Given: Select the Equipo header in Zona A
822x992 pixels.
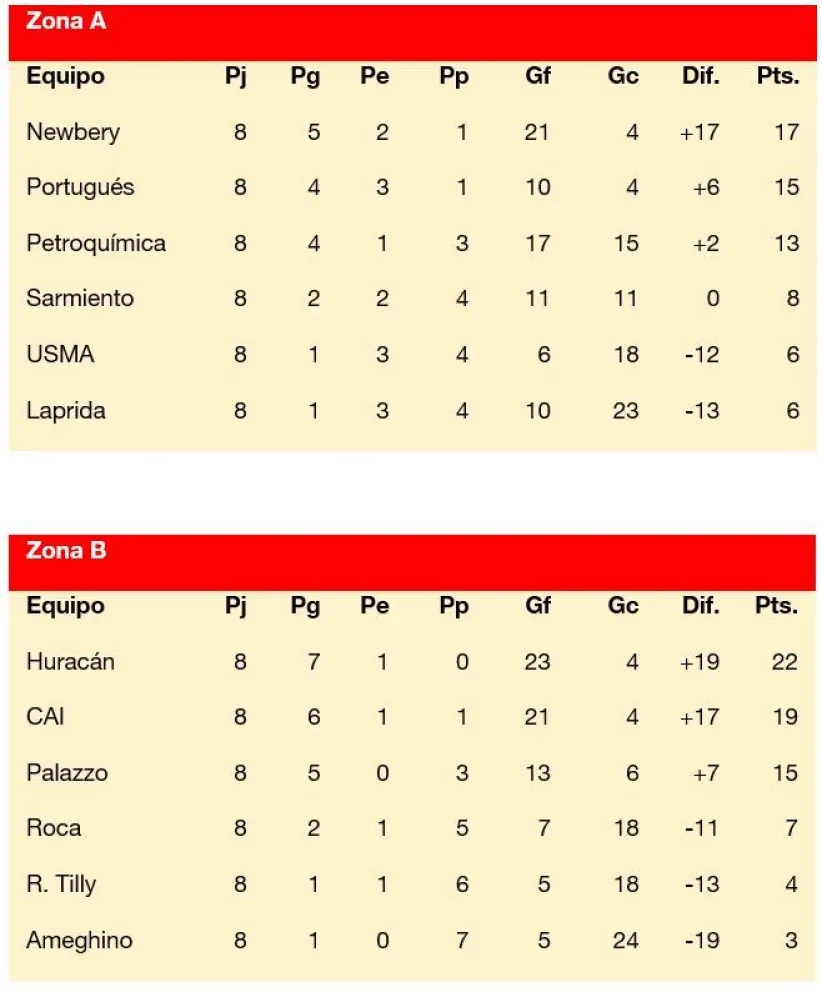Looking at the screenshot, I should [x=65, y=77].
